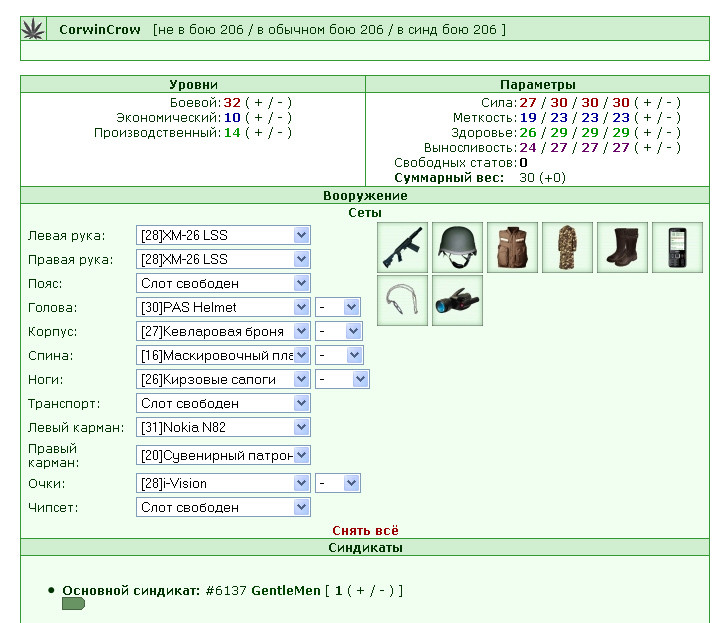The height and width of the screenshot is (623, 727).
Task: Click the Боевой level value 32
Action: (x=232, y=102)
